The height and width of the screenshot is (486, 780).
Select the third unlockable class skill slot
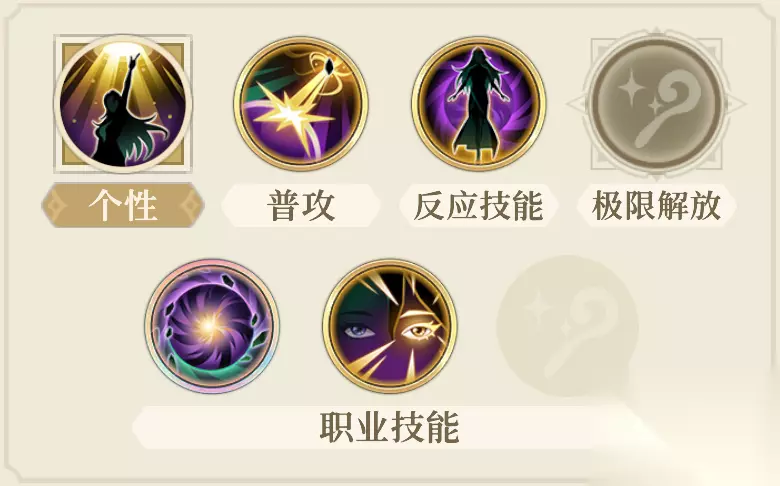click(568, 326)
